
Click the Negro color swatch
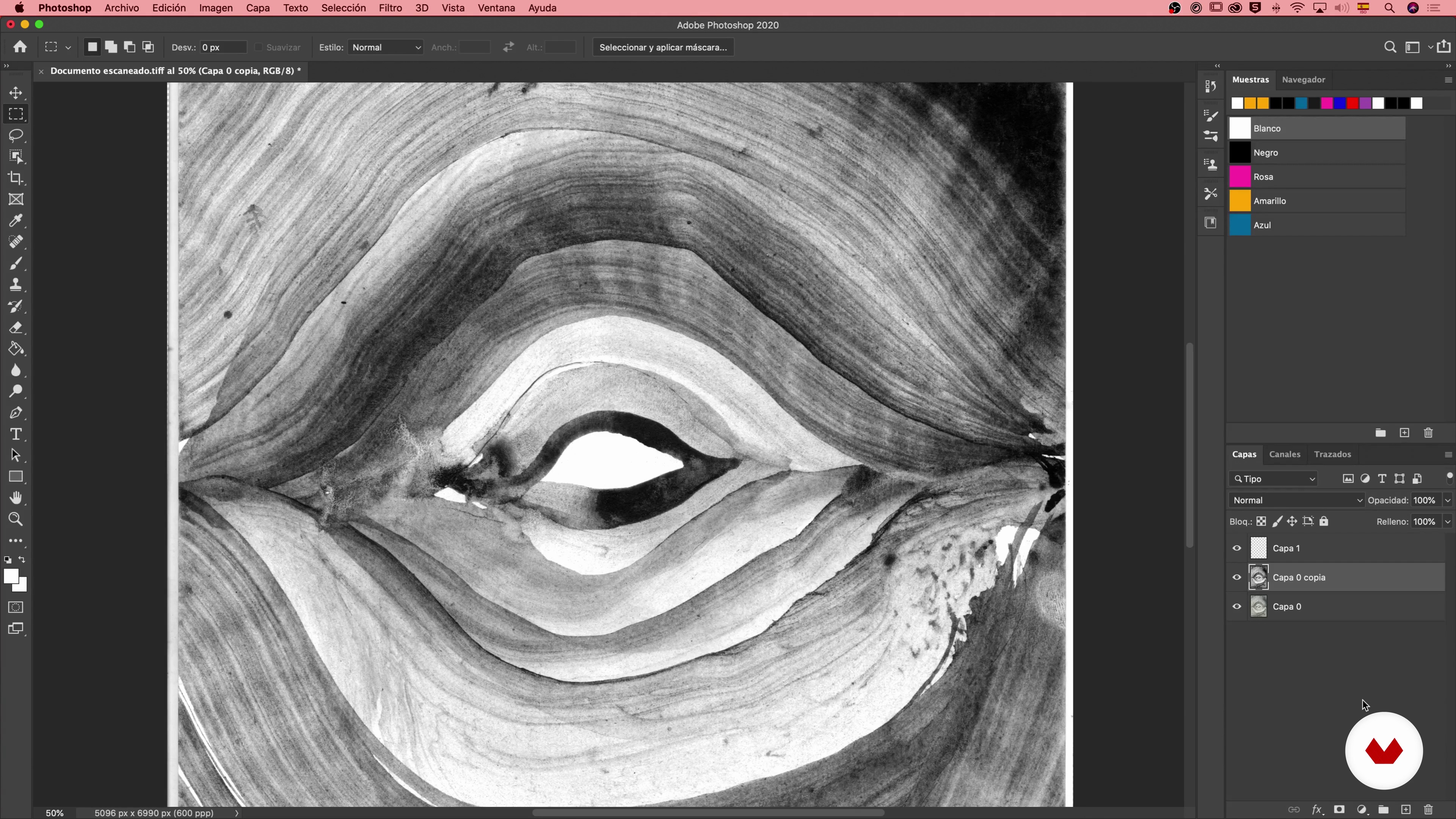pos(1240,152)
